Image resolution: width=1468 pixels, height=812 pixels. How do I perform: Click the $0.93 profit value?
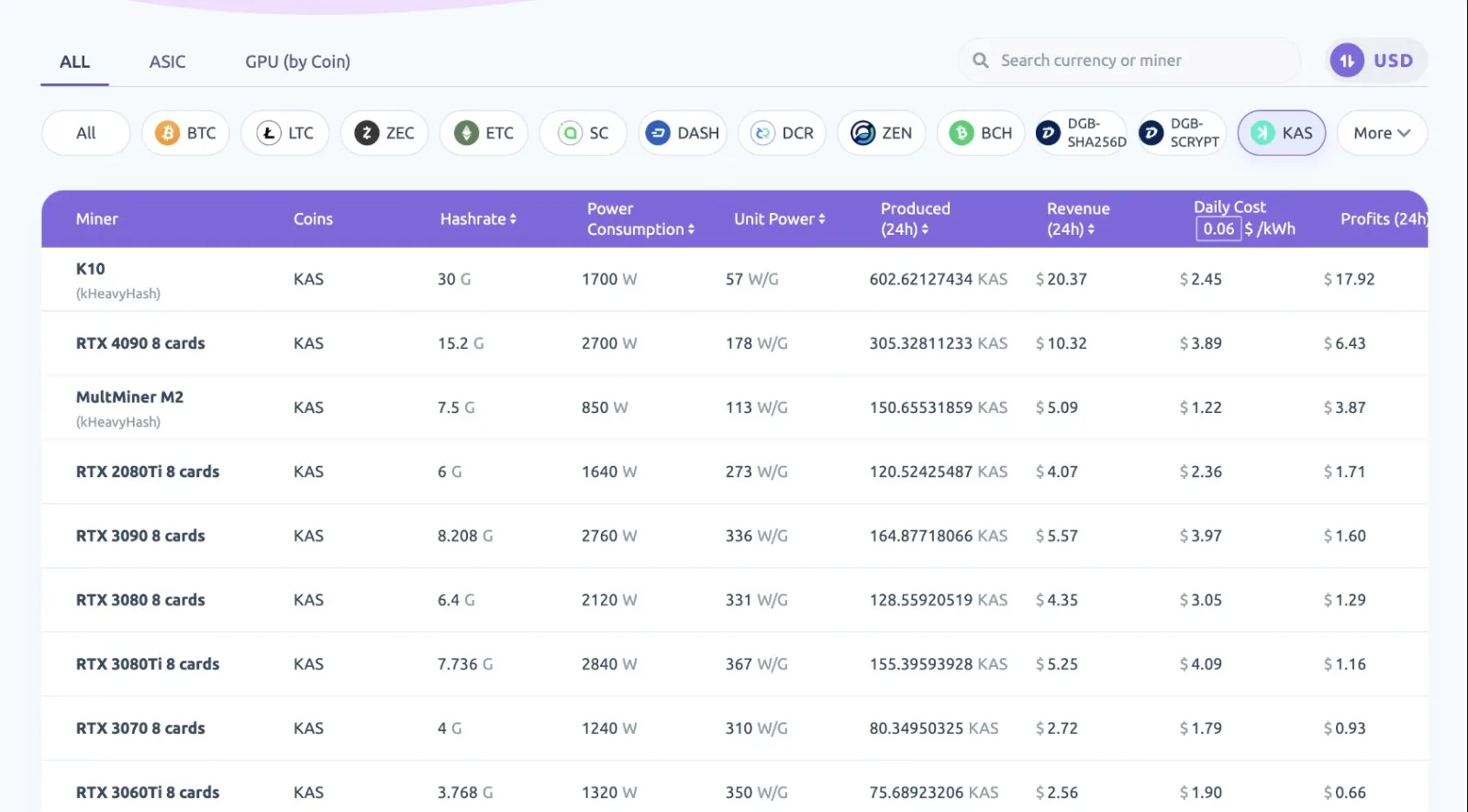pos(1344,729)
